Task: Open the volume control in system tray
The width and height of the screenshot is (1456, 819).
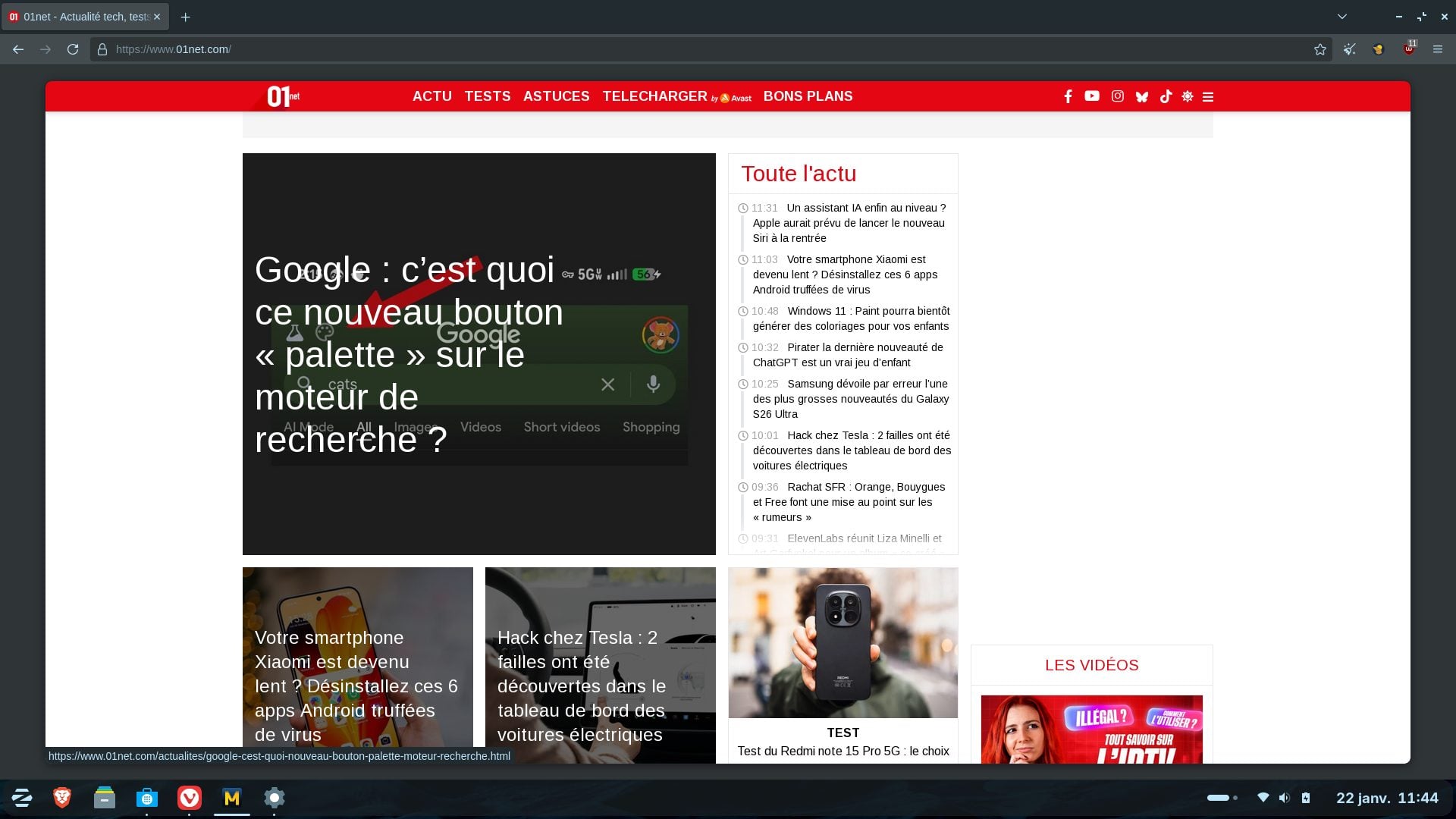Action: click(x=1283, y=798)
